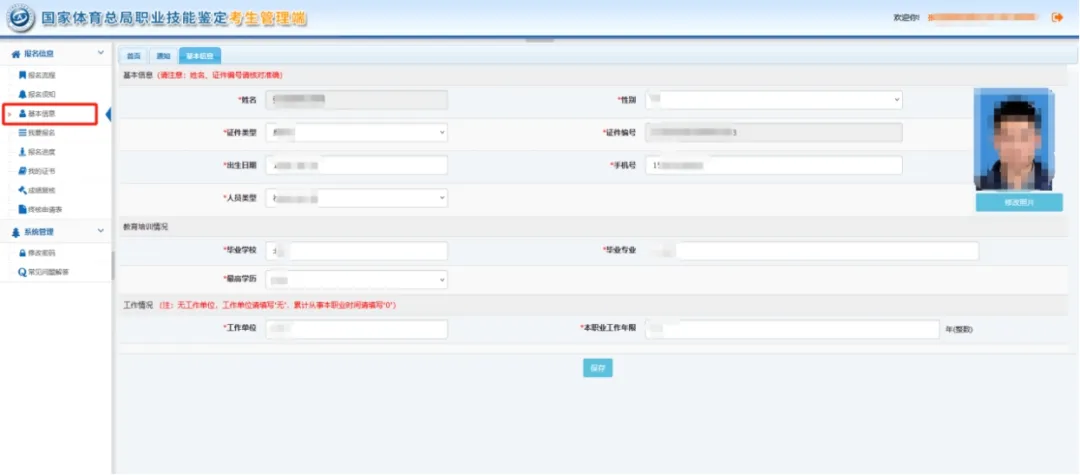1080x475 pixels.
Task: Click the 毕业专业 major field
Action: 812,251
